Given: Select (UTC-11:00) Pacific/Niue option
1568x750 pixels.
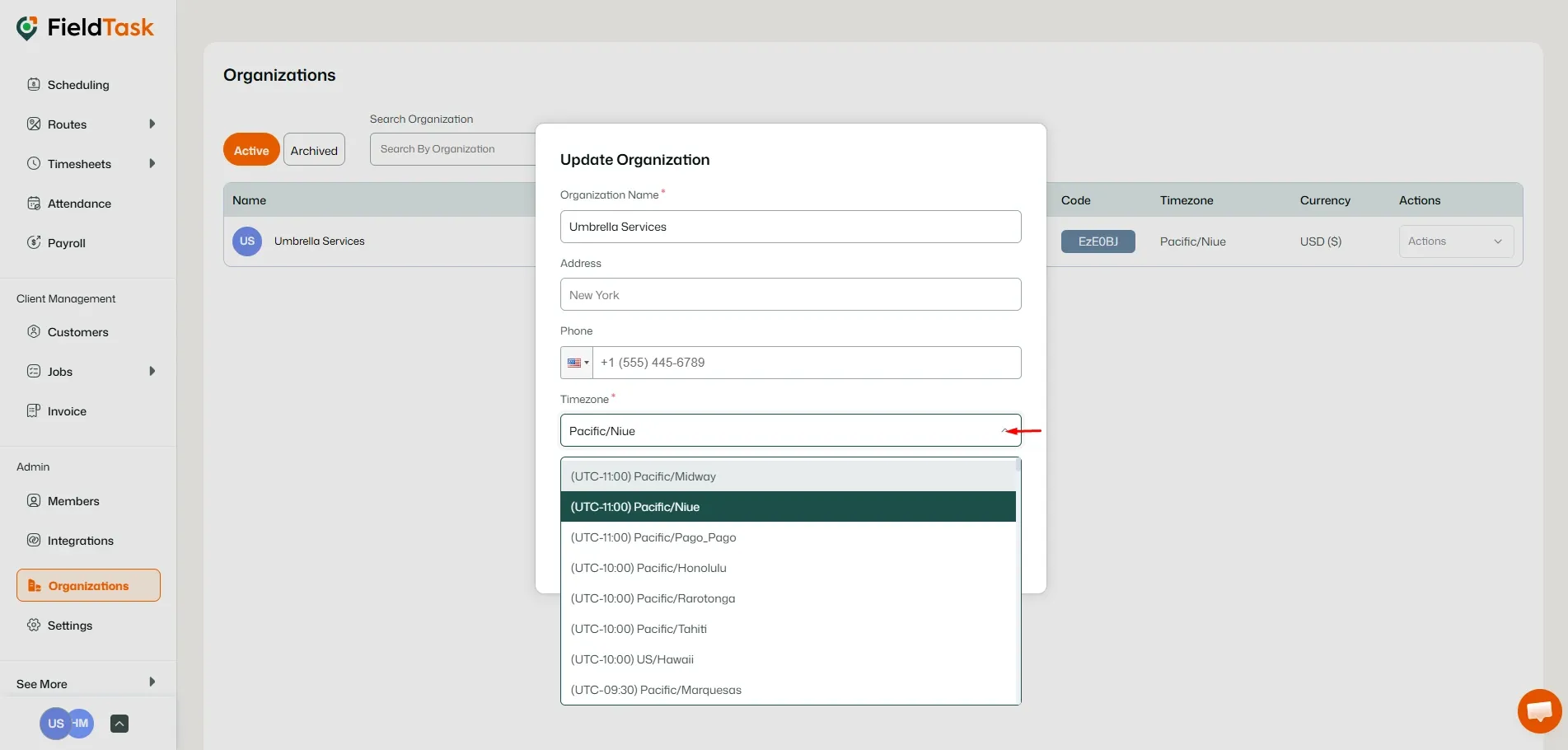Looking at the screenshot, I should point(788,507).
